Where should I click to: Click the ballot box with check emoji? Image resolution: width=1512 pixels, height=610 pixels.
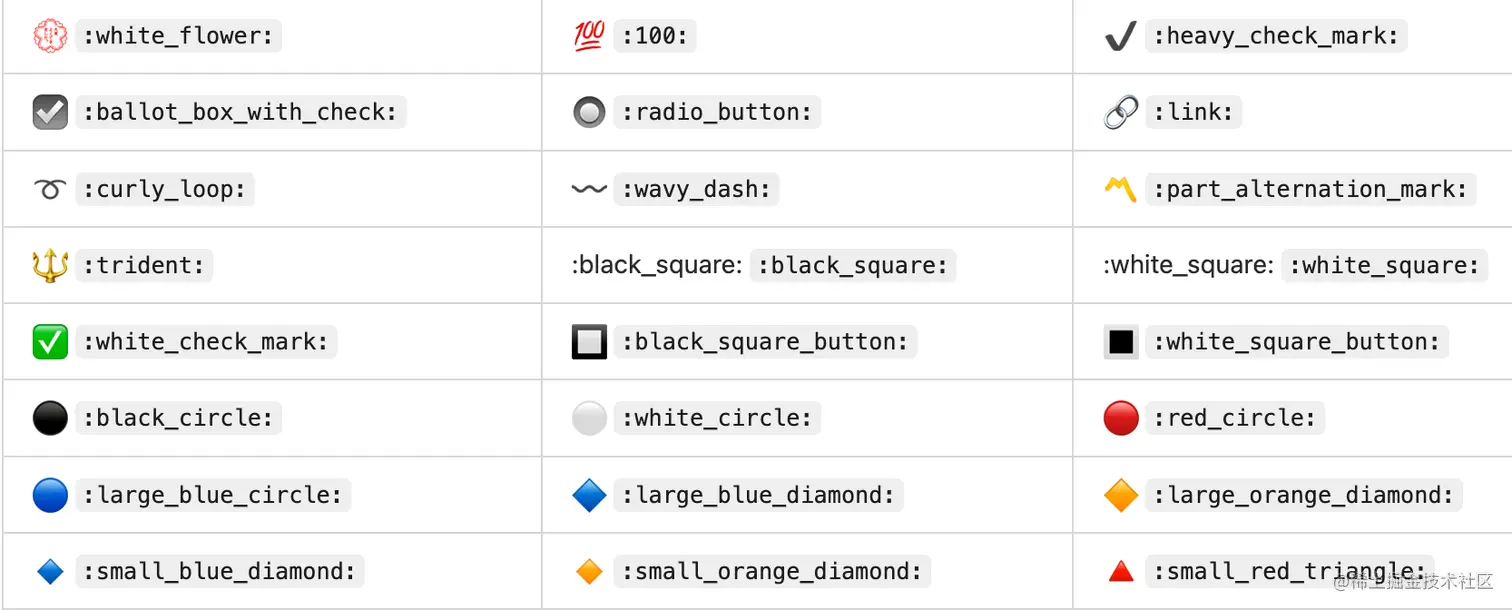(50, 112)
